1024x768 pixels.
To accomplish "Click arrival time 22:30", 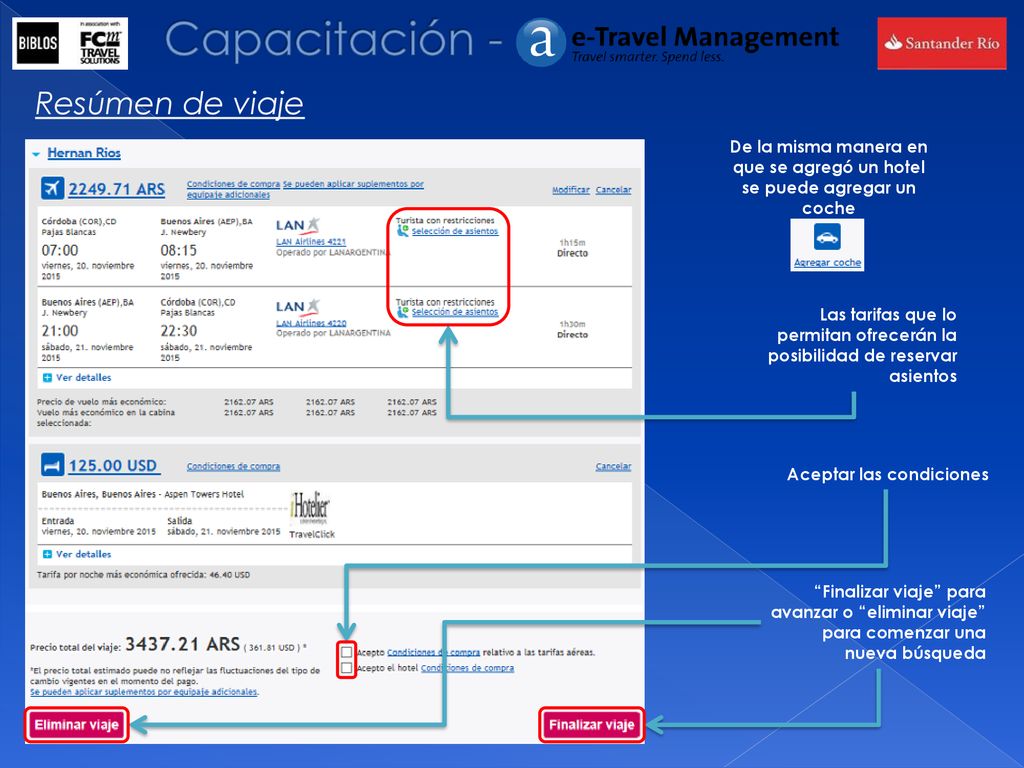I will pyautogui.click(x=178, y=331).
